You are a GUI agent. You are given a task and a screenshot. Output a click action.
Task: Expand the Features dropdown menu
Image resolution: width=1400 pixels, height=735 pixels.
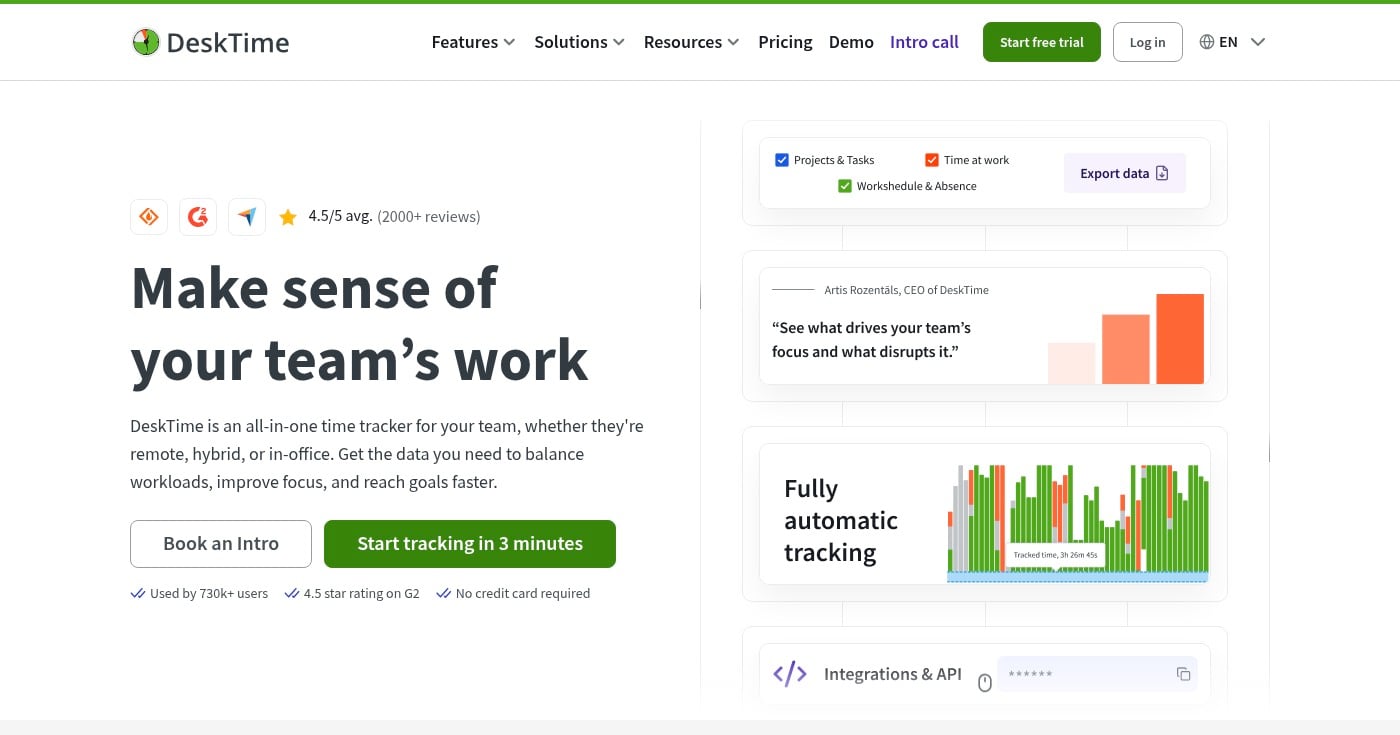473,42
